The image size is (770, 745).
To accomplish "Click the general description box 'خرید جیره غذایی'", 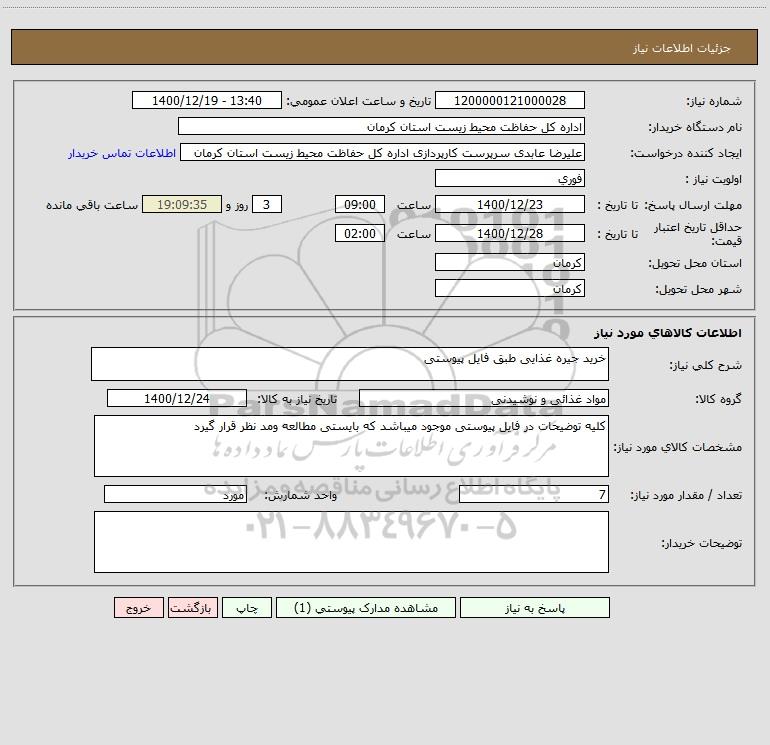I will coord(350,364).
